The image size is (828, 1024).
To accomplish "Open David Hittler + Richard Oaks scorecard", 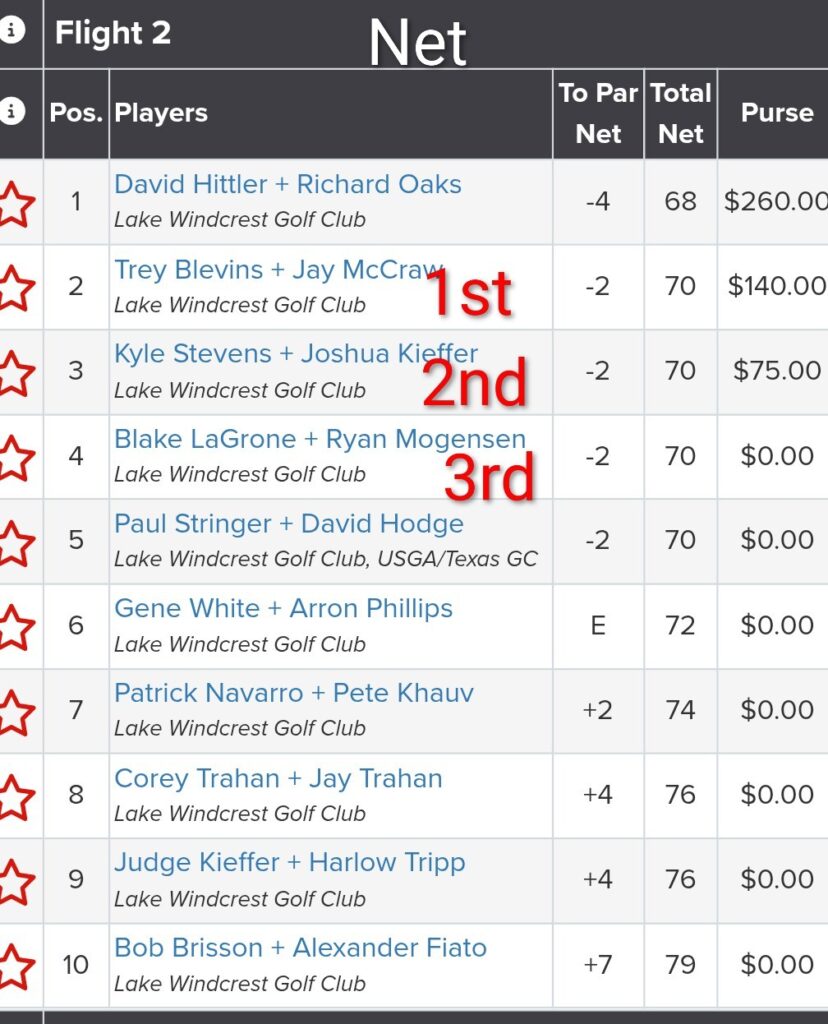I will (x=288, y=185).
